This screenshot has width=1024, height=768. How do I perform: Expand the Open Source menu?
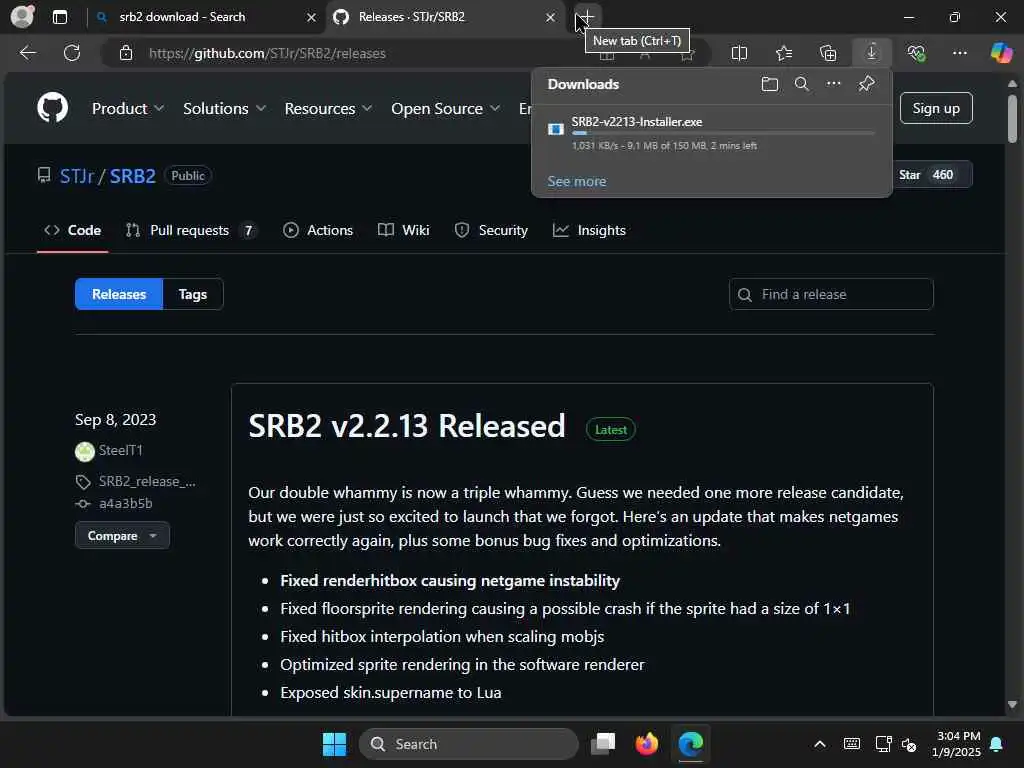pyautogui.click(x=445, y=108)
